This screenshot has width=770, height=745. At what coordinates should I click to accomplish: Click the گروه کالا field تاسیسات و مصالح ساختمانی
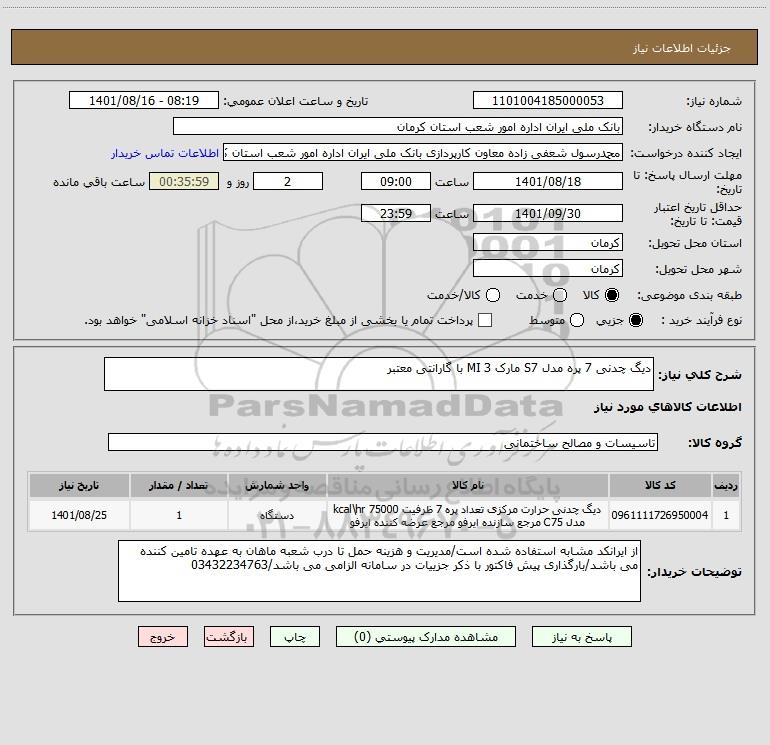click(383, 442)
